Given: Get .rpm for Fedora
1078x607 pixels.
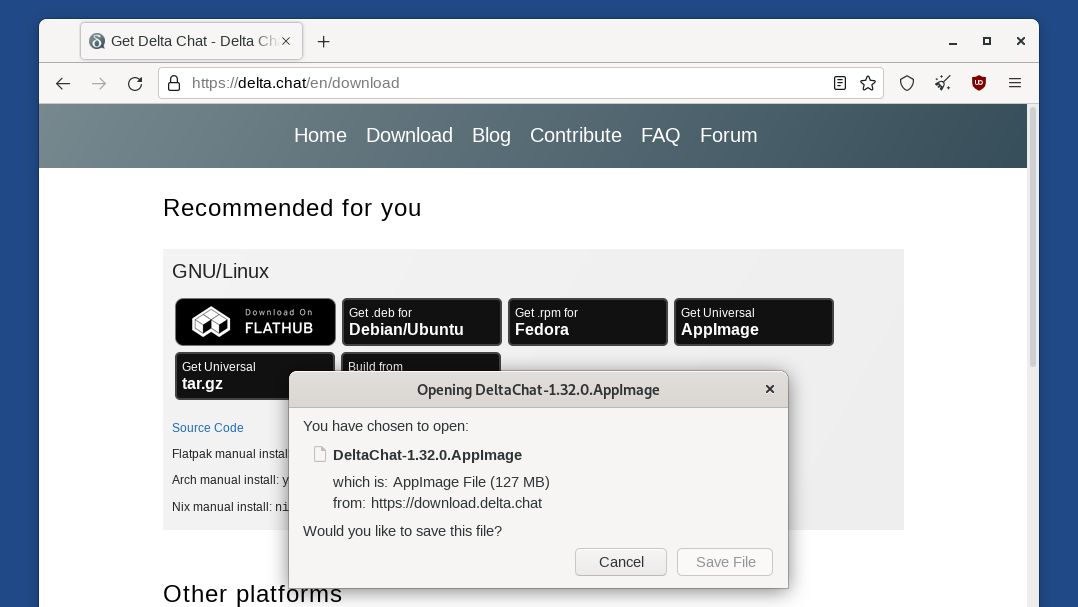Looking at the screenshot, I should (588, 322).
